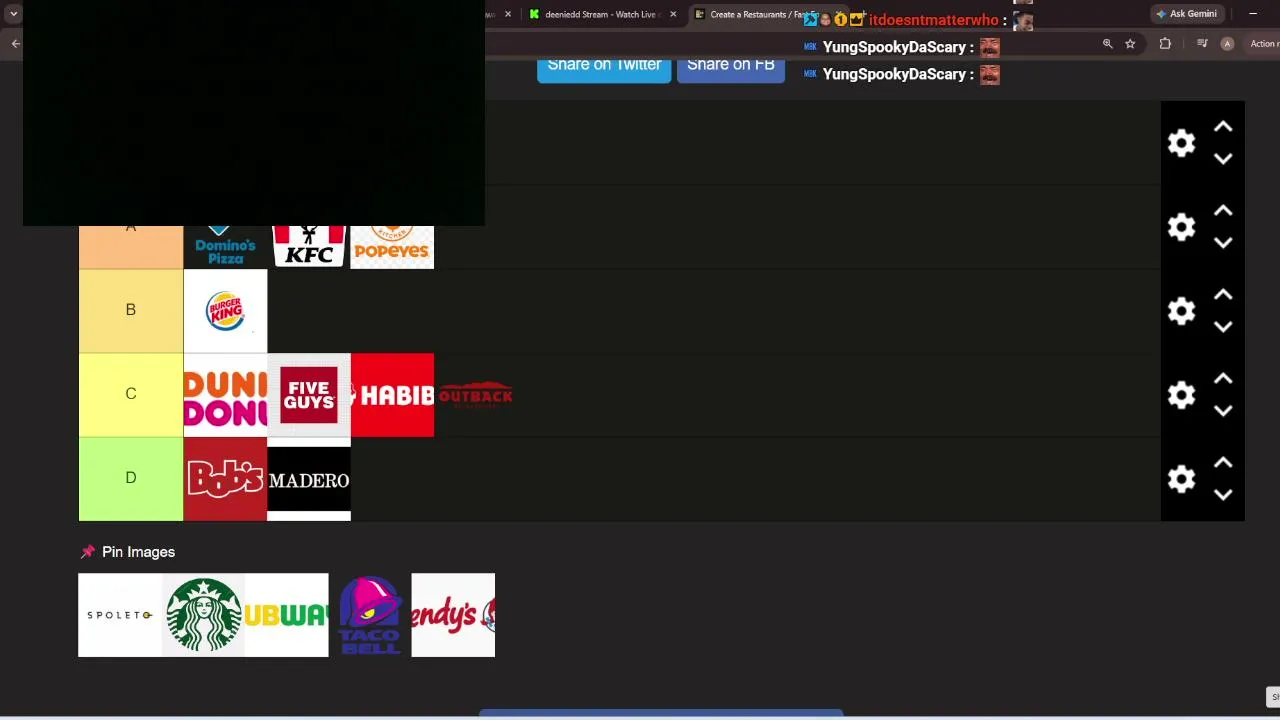Click the Pin Images label

tap(138, 552)
